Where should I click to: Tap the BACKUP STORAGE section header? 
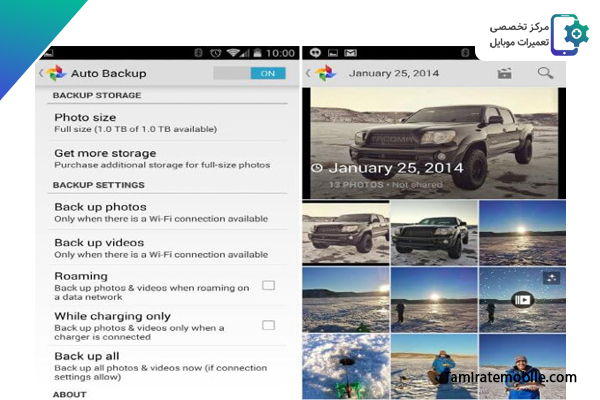pyautogui.click(x=97, y=95)
